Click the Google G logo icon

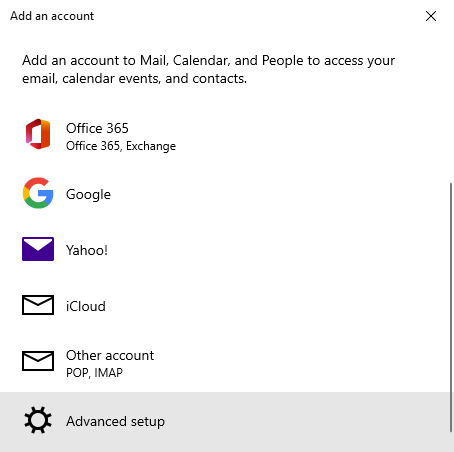point(38,193)
